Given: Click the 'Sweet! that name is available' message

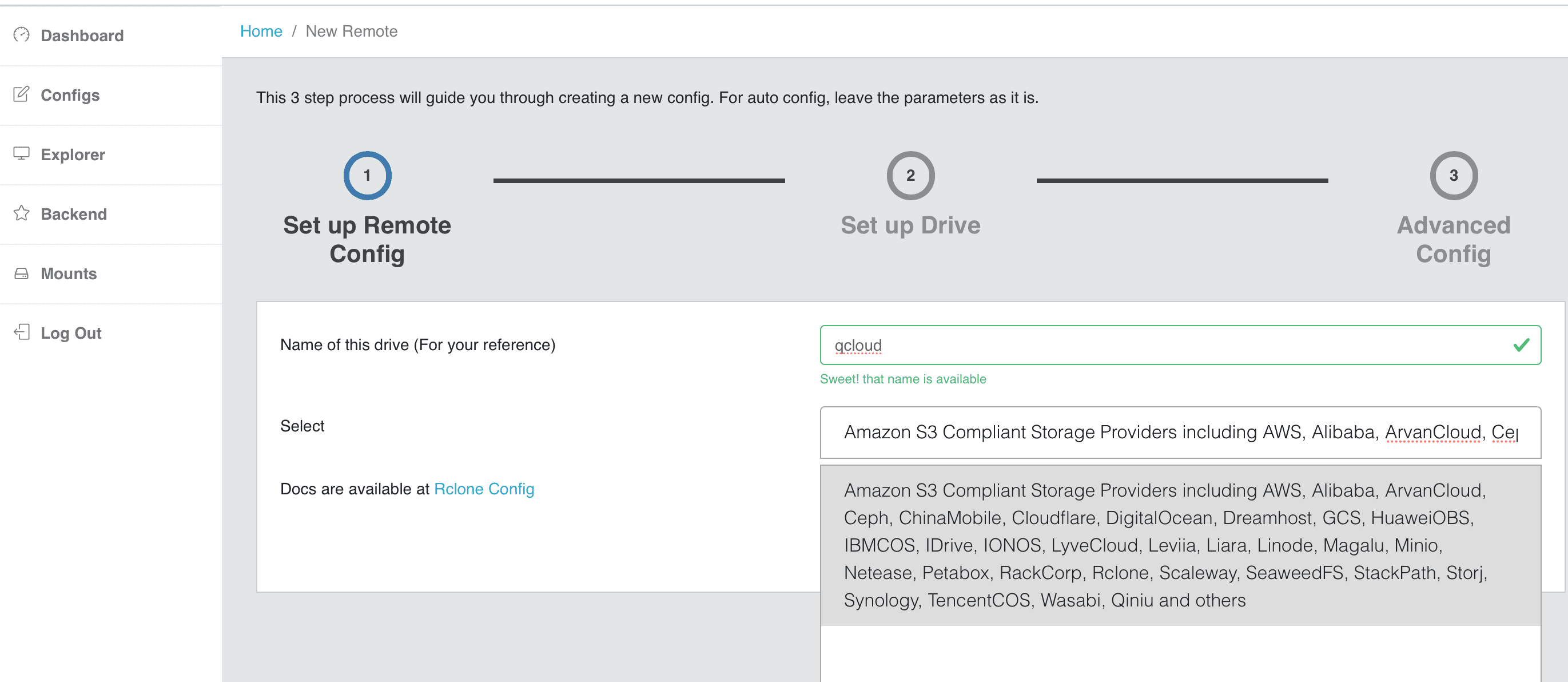Looking at the screenshot, I should (903, 379).
